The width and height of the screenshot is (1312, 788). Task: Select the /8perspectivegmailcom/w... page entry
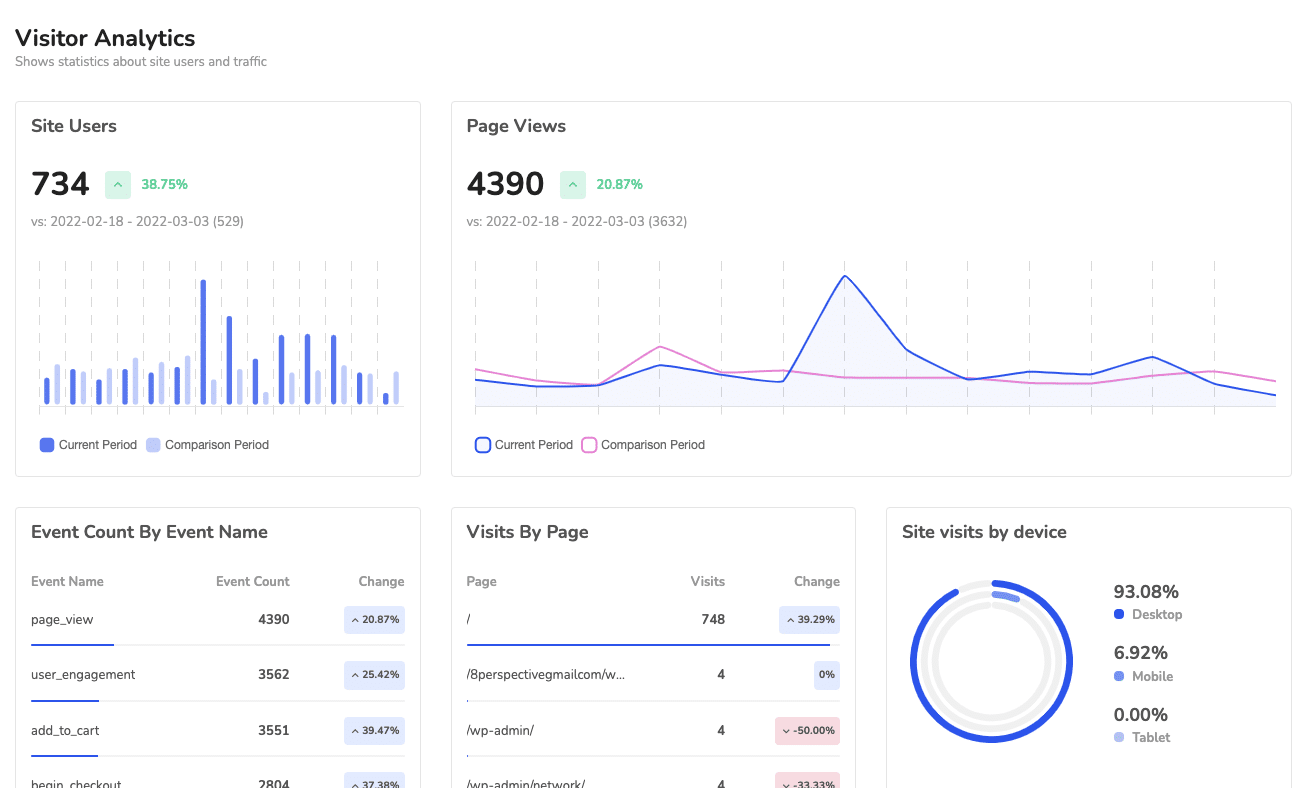(x=546, y=675)
